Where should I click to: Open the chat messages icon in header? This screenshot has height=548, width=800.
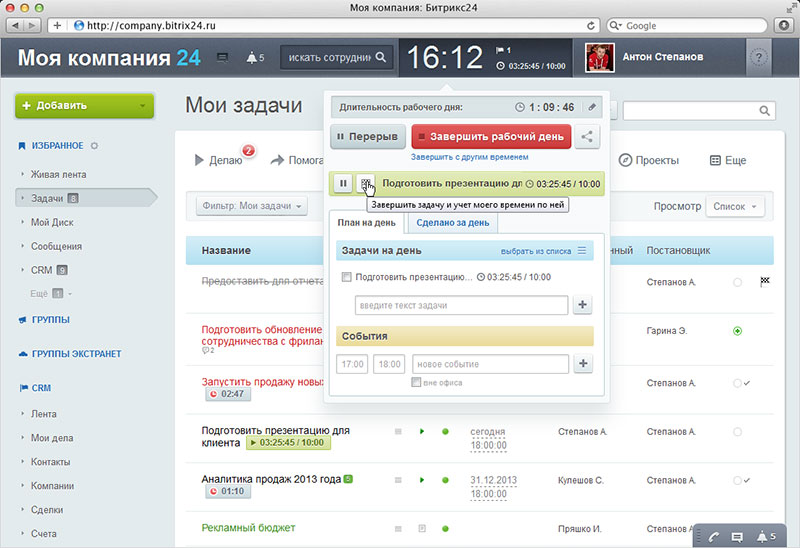[x=222, y=58]
